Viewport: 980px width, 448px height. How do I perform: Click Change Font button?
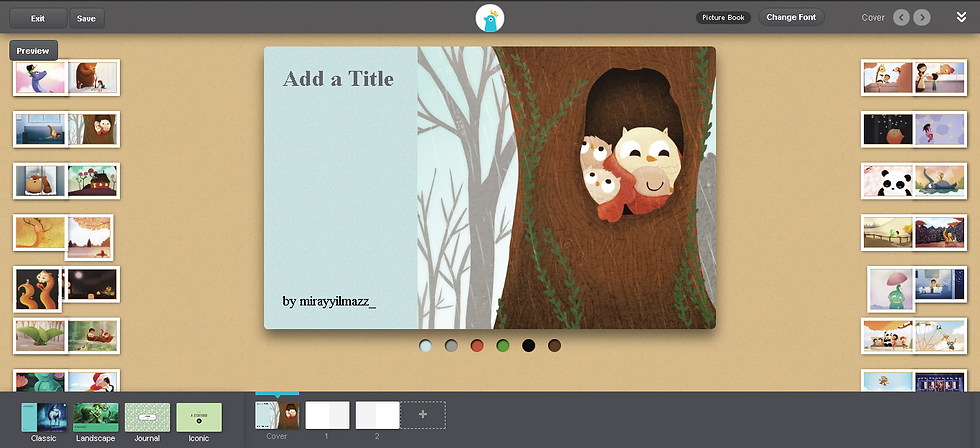[791, 17]
